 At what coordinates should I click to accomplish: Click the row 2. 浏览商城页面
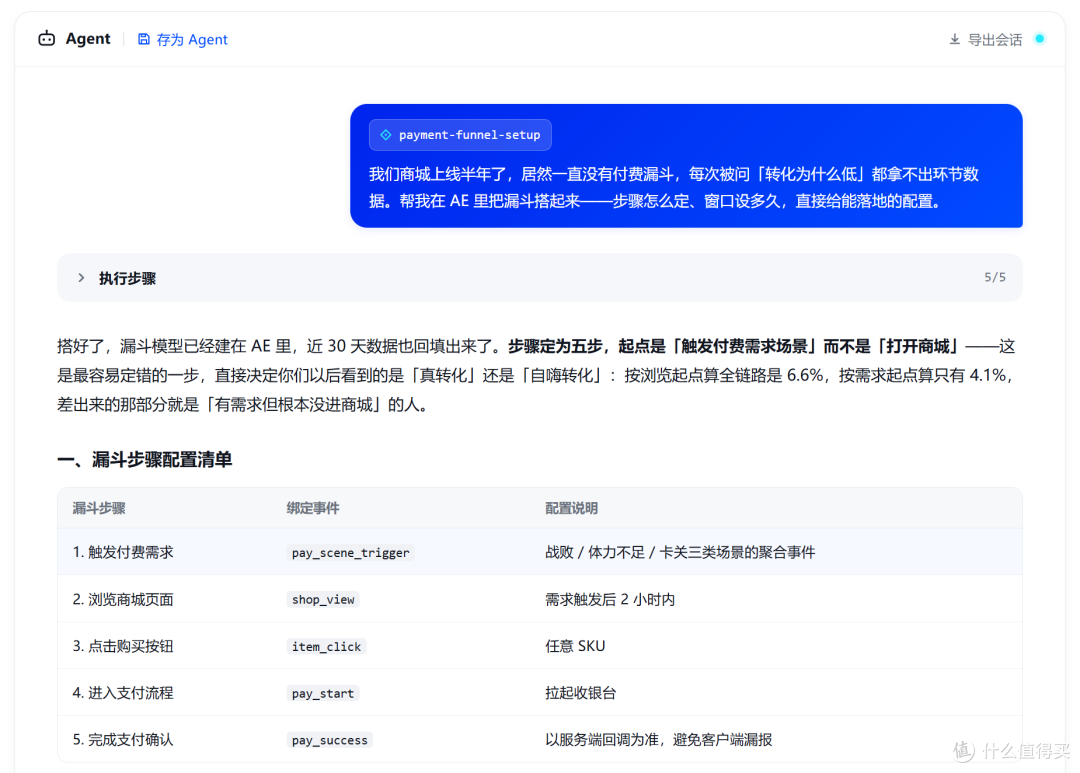point(539,599)
